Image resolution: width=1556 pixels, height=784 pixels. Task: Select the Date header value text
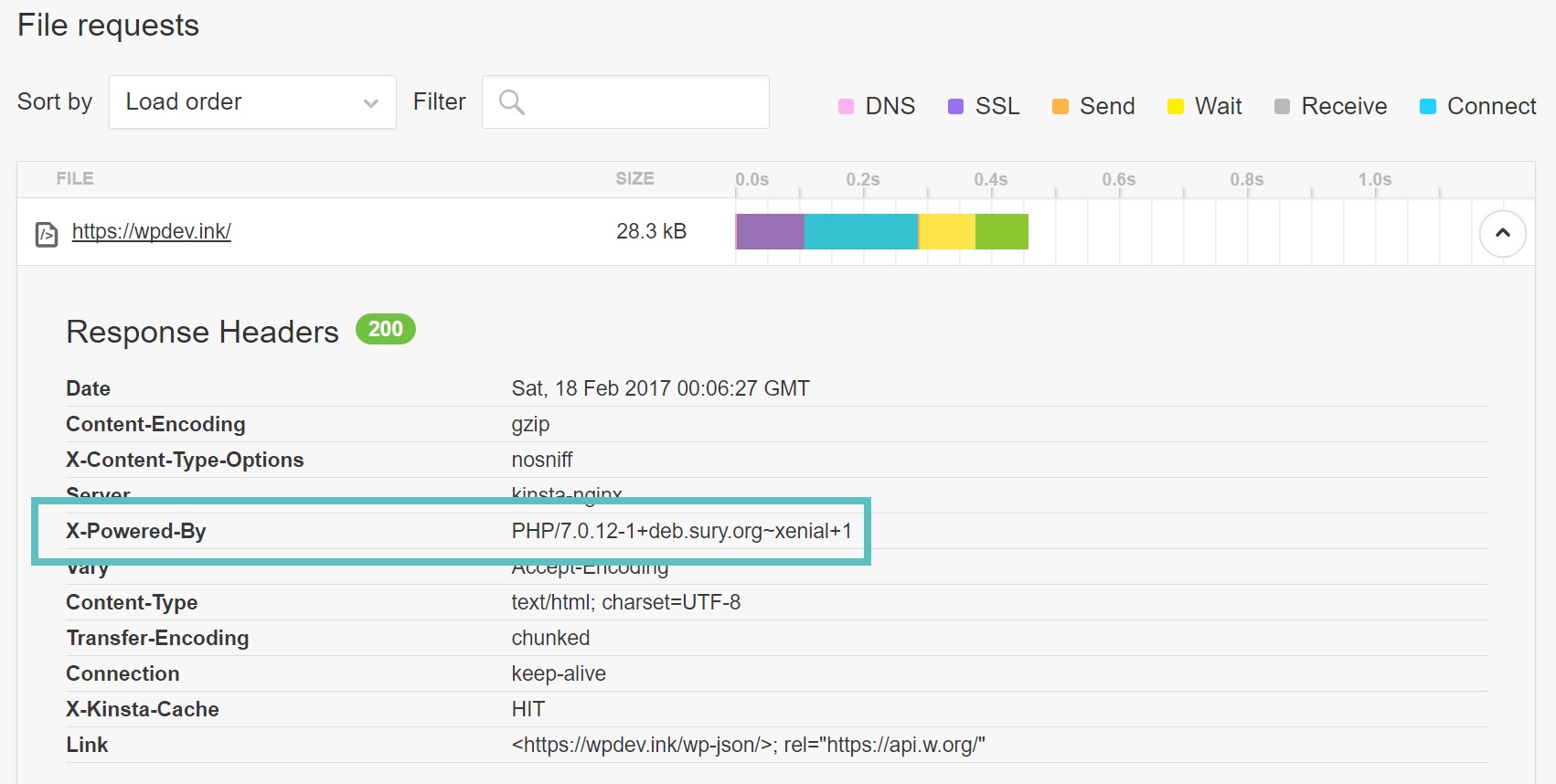660,388
